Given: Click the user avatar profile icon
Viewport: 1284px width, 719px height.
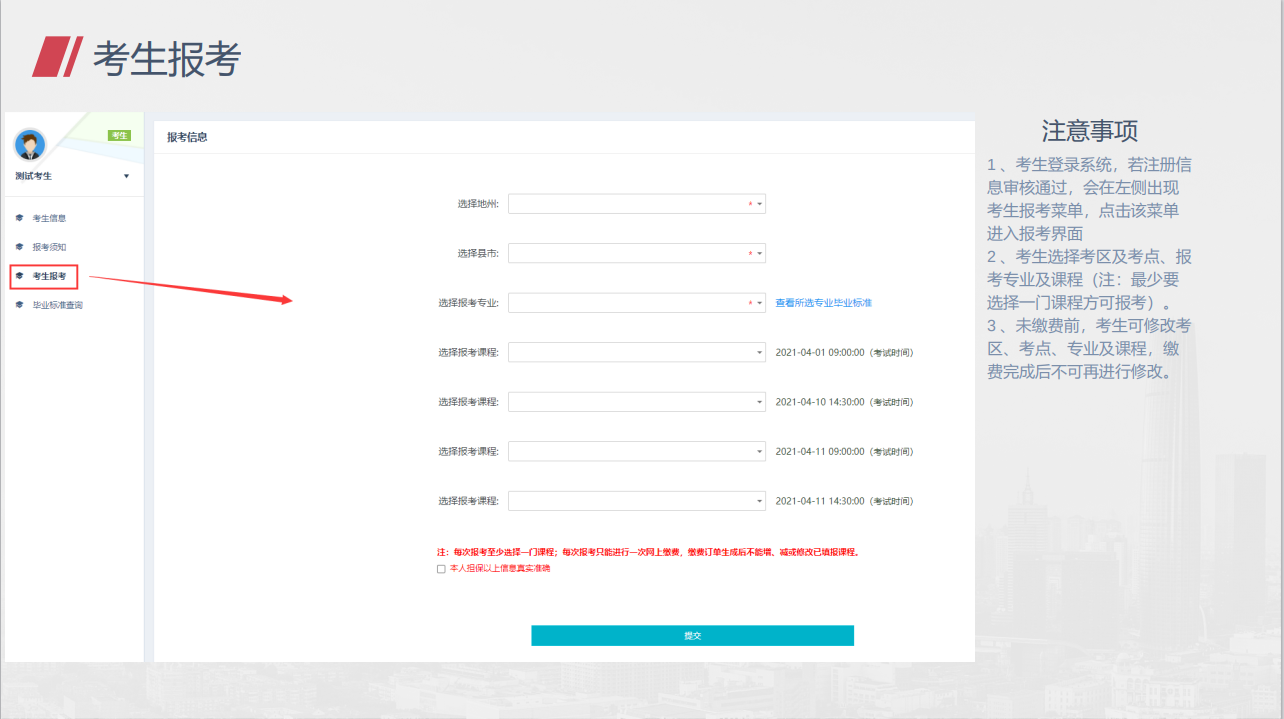Looking at the screenshot, I should coord(30,145).
